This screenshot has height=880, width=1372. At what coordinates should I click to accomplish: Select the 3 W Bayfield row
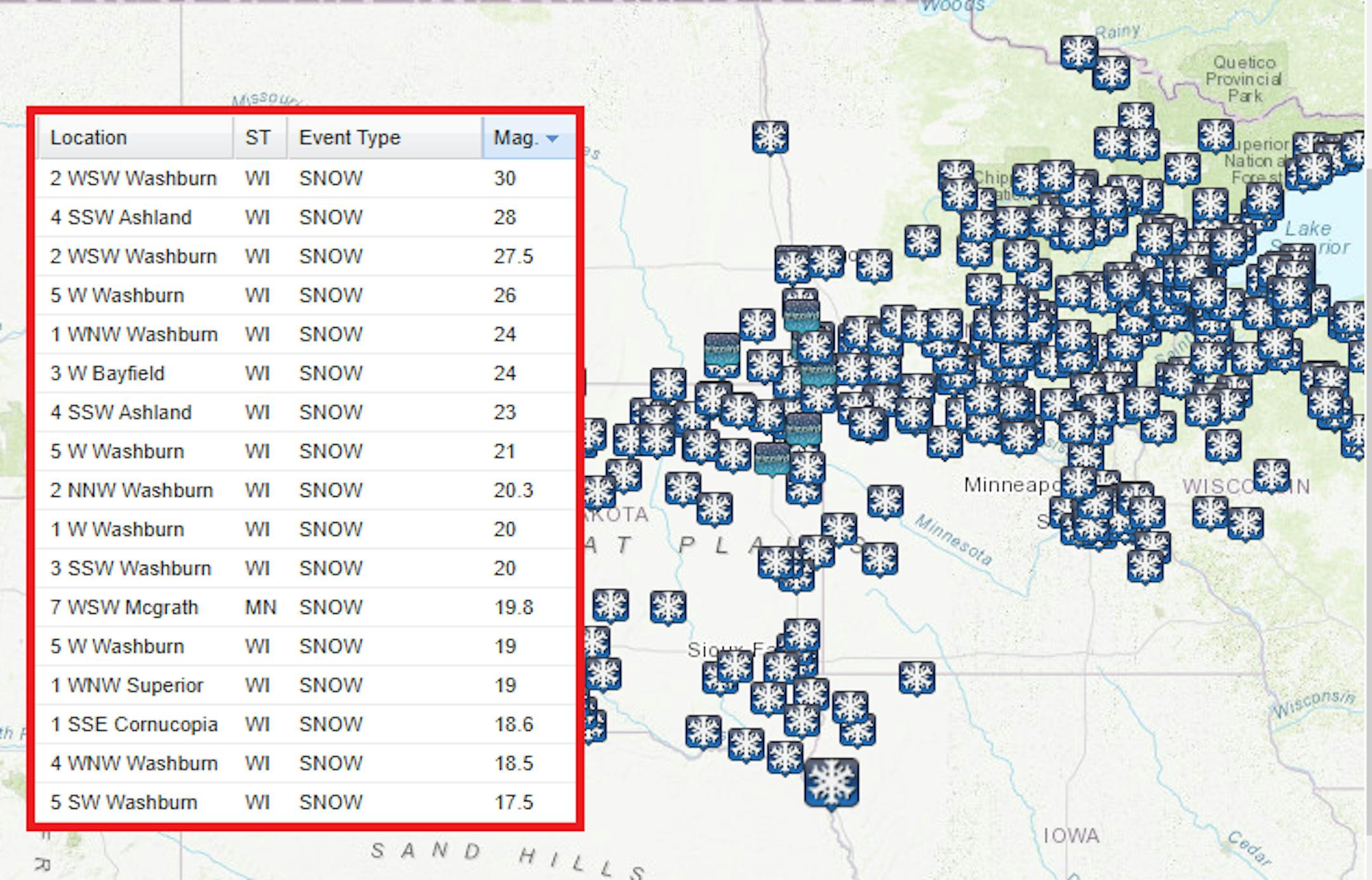pos(305,374)
